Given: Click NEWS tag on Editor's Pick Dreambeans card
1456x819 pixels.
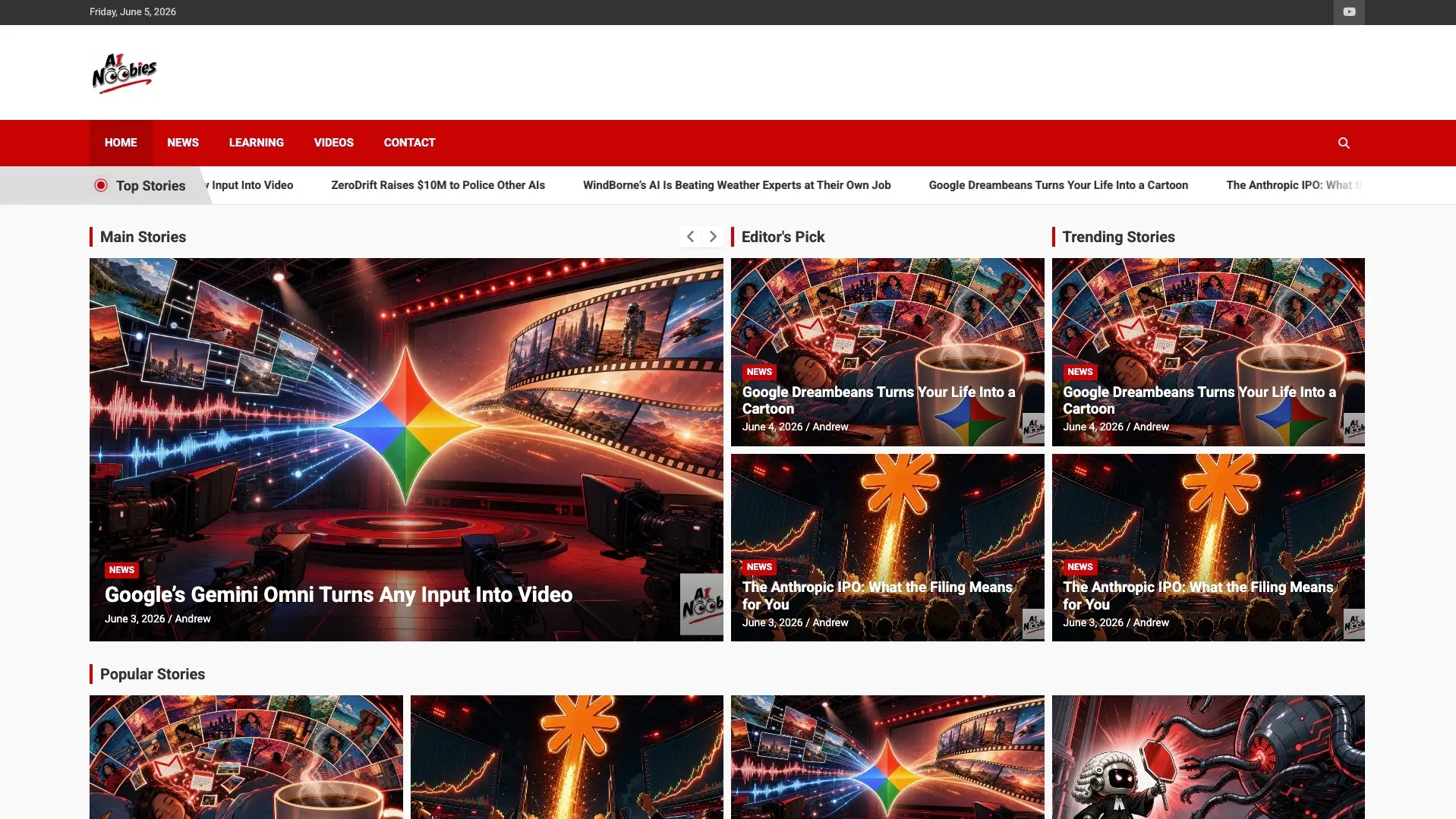Looking at the screenshot, I should click(x=759, y=372).
